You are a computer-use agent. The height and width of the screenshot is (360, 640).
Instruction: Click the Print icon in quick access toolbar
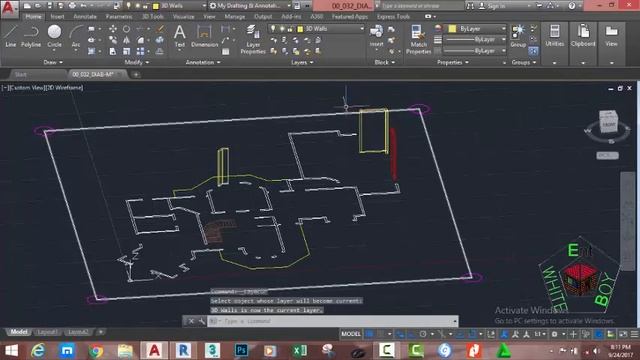pyautogui.click(x=72, y=6)
